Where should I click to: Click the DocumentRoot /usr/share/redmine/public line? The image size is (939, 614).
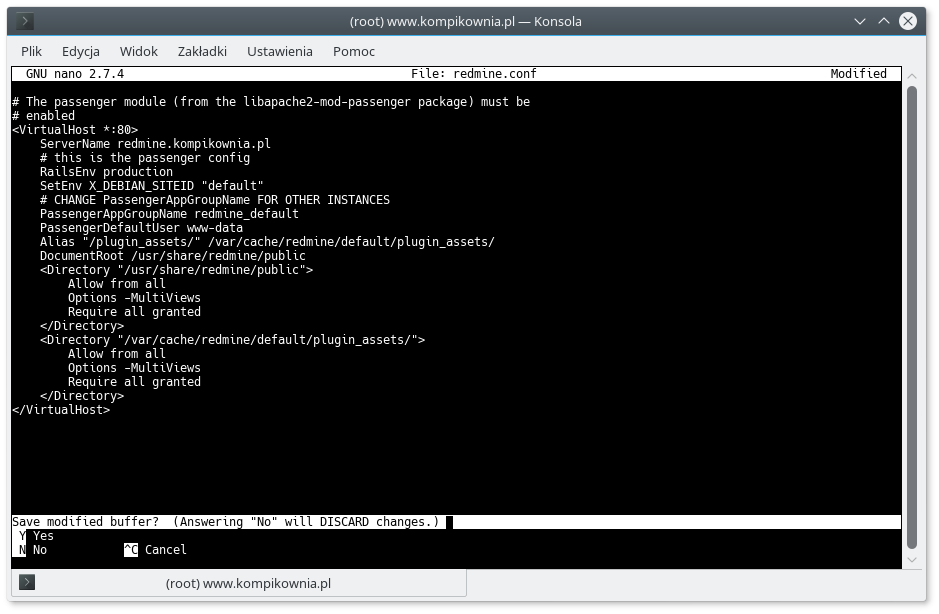tap(172, 256)
